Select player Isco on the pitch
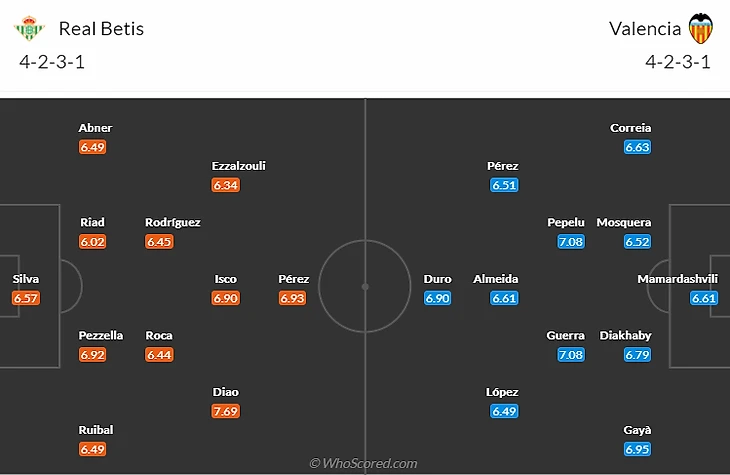730x475 pixels. click(226, 279)
